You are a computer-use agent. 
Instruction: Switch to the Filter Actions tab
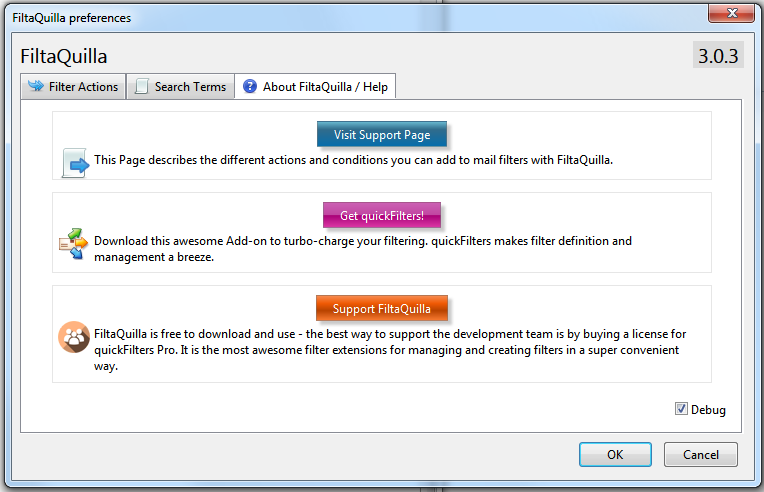(73, 87)
